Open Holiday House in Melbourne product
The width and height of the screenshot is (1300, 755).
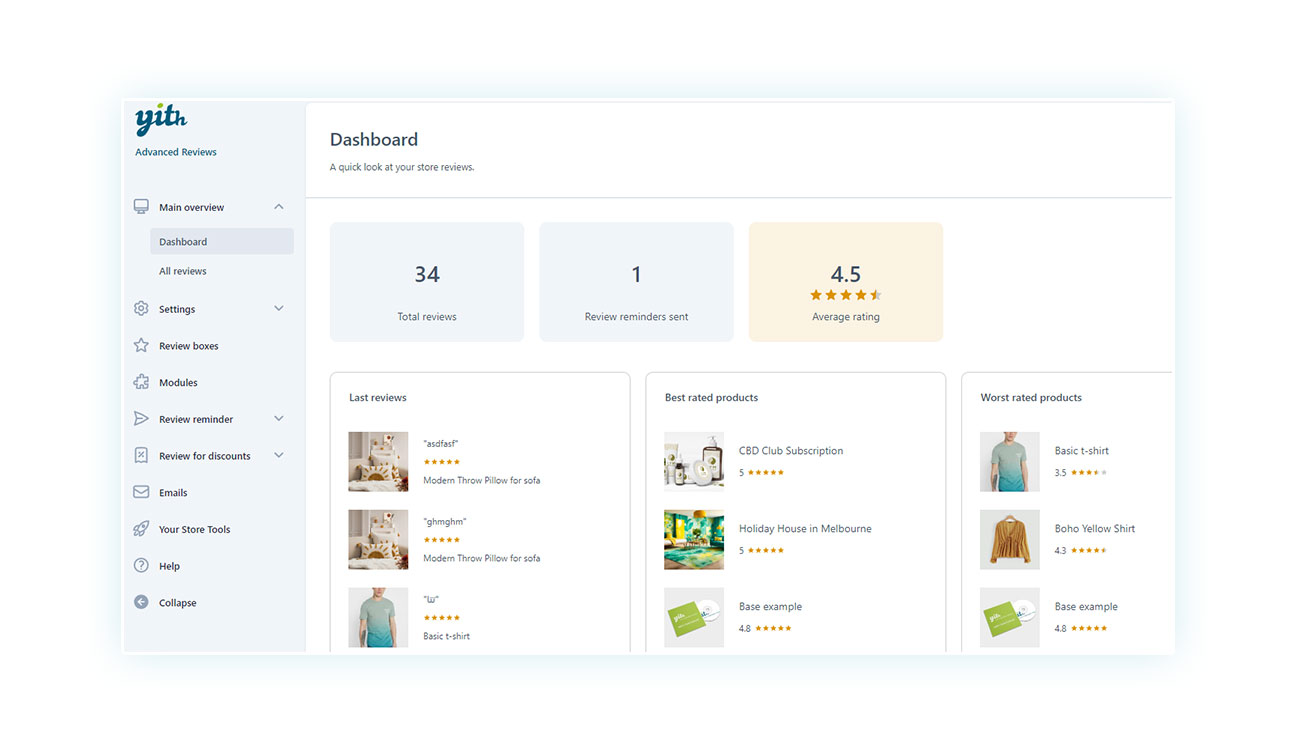click(x=805, y=529)
